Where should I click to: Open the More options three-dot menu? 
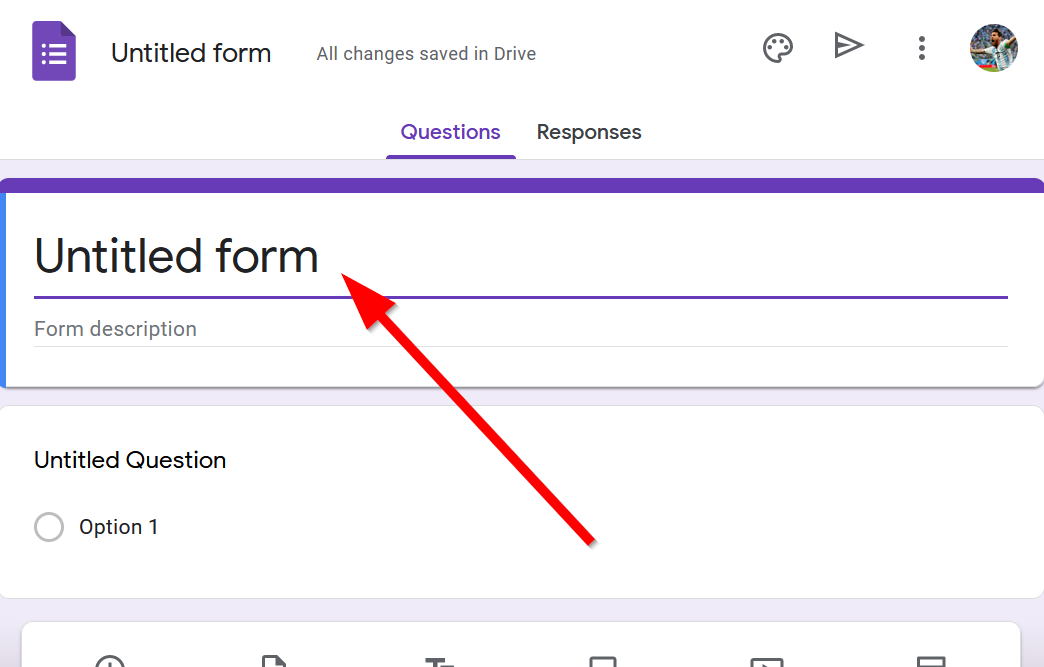pos(921,48)
